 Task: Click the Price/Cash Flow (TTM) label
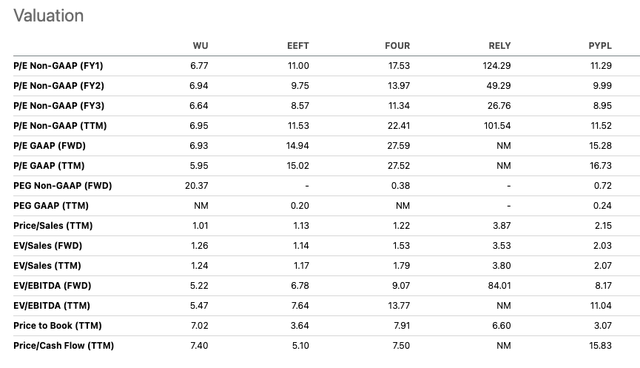(64, 346)
